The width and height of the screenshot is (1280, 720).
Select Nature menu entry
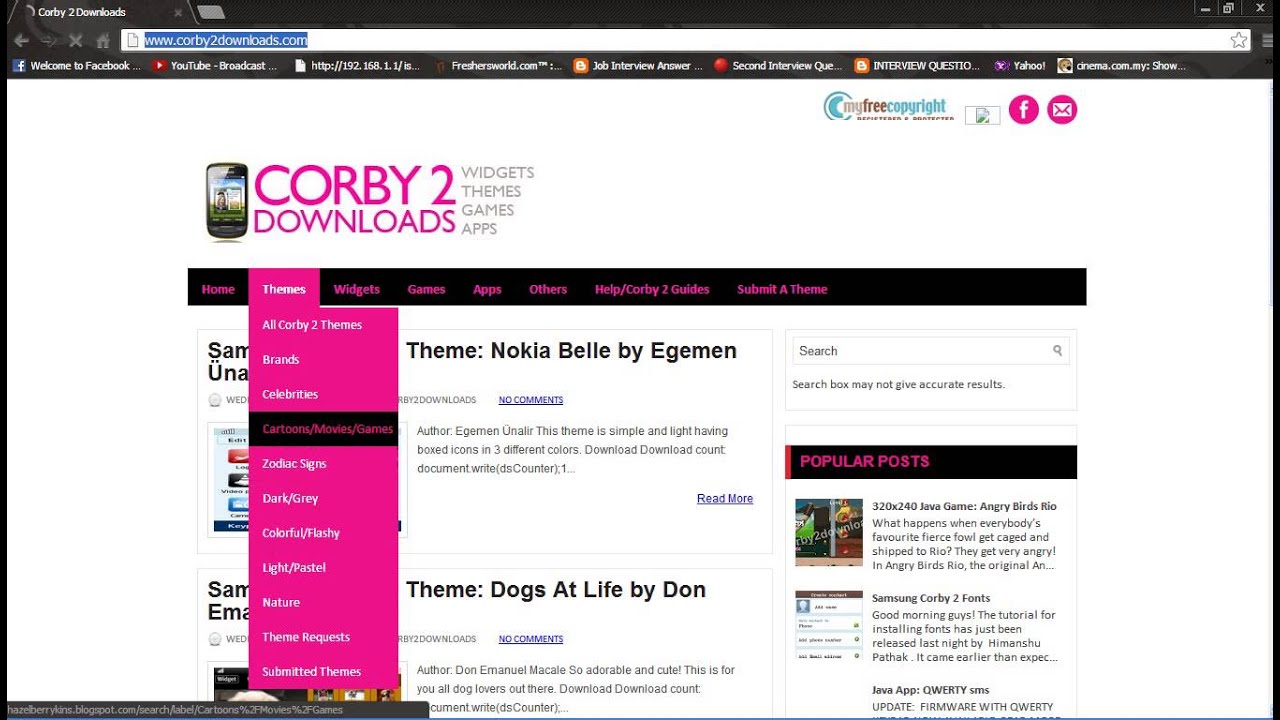tap(323, 602)
